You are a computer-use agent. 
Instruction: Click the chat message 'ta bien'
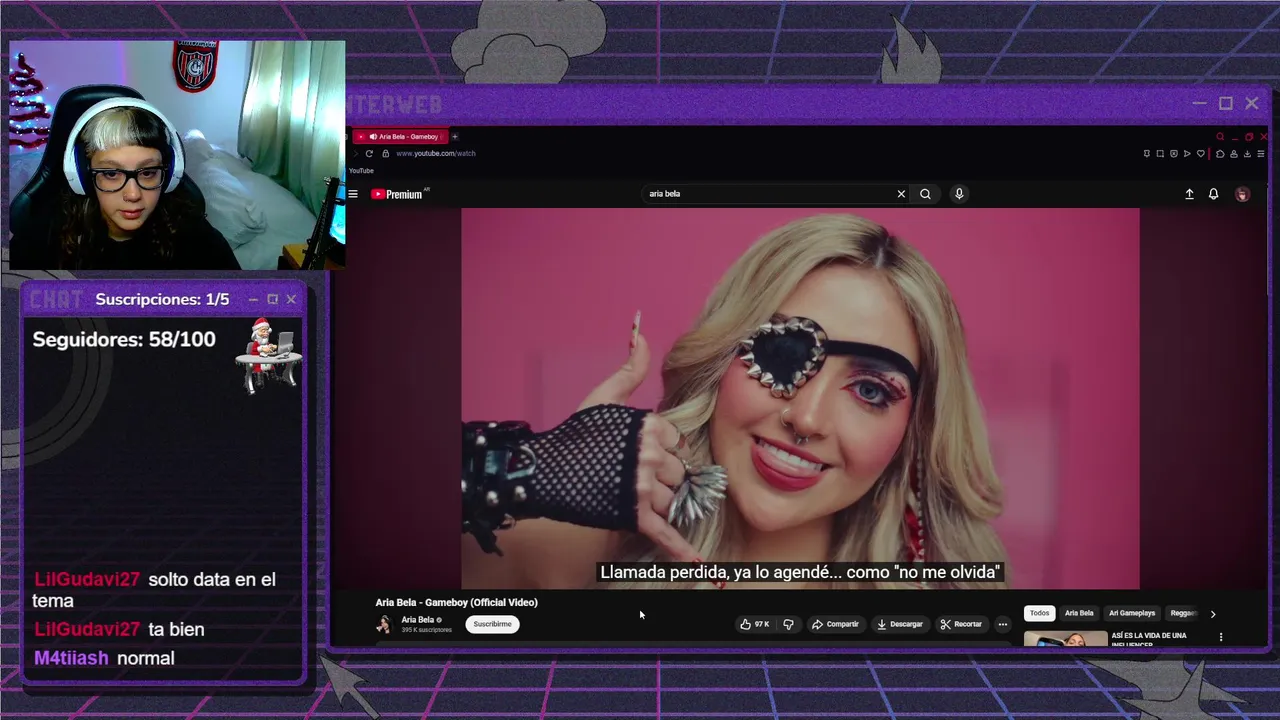point(176,629)
